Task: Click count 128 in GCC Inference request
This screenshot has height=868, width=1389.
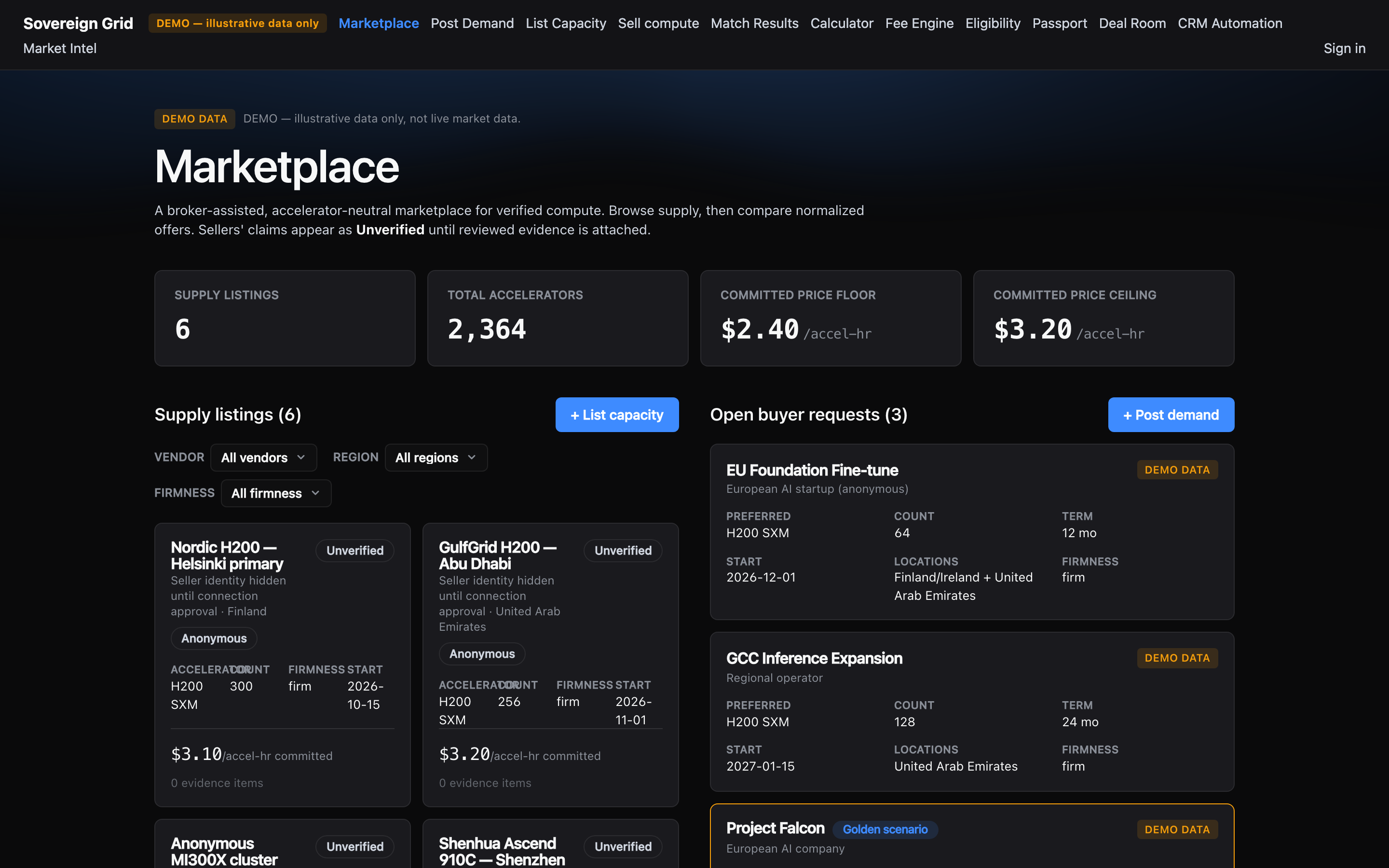Action: point(905,722)
